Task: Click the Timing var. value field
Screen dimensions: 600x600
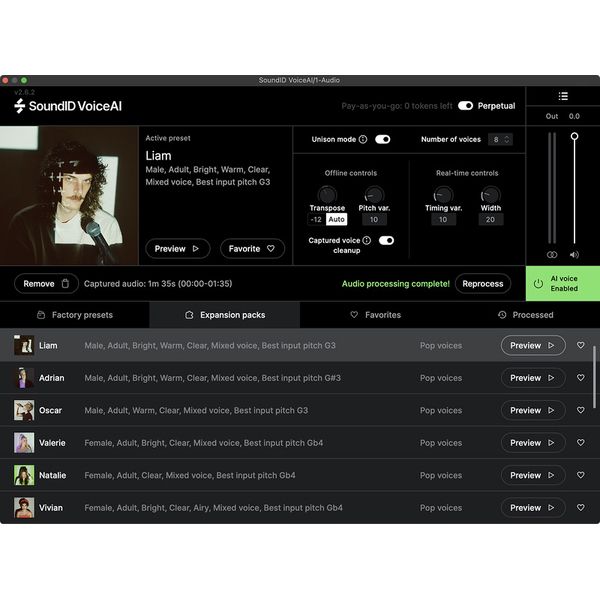Action: [443, 219]
